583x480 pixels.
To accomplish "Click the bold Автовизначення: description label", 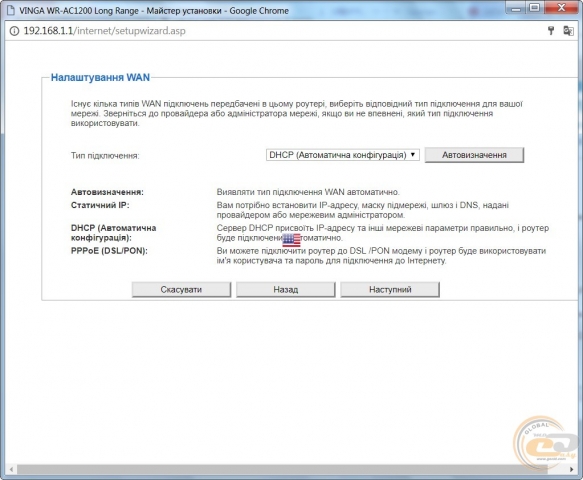I will 107,192.
